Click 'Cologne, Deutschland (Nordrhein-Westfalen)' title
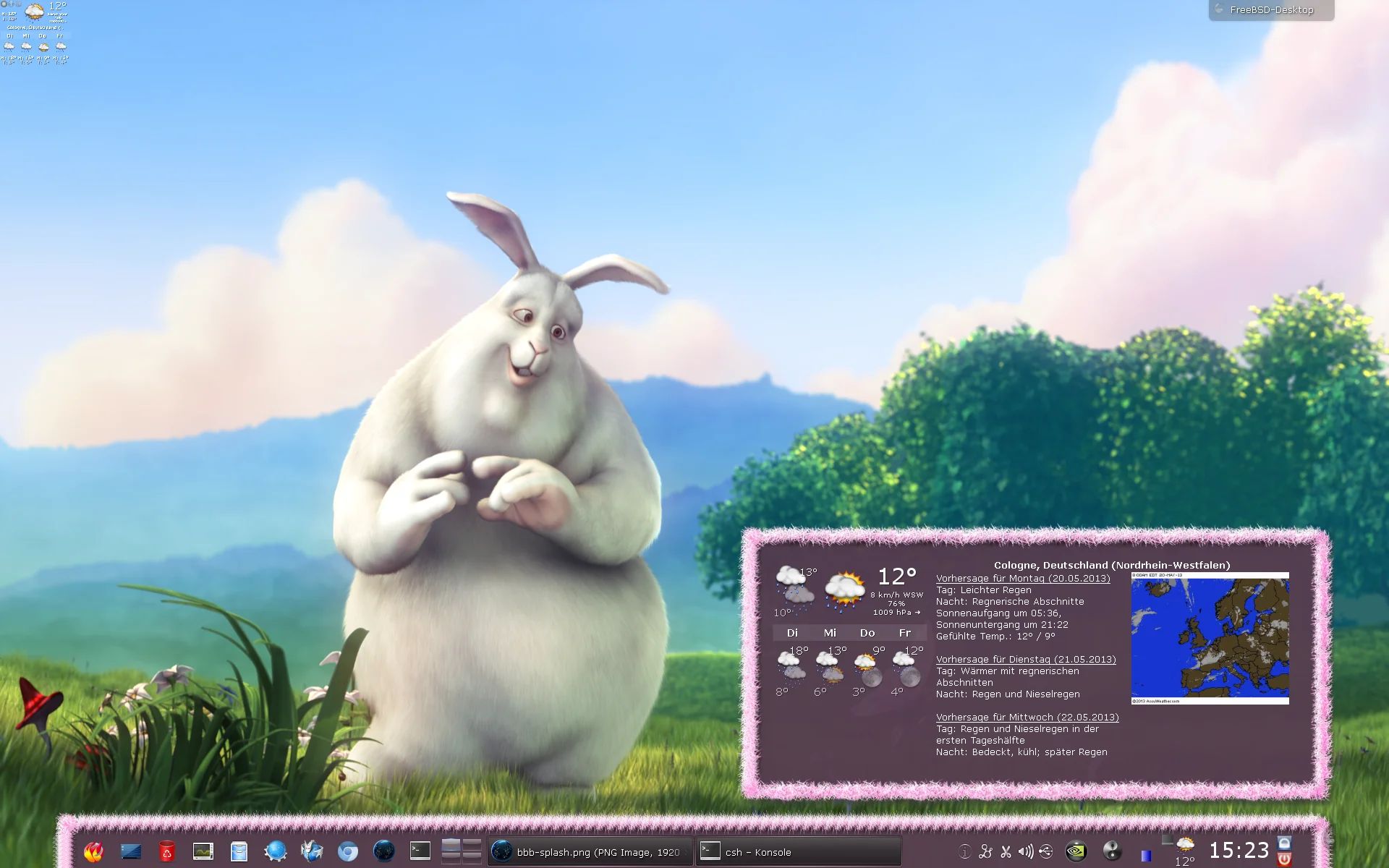The width and height of the screenshot is (1389, 868). pos(1112,566)
